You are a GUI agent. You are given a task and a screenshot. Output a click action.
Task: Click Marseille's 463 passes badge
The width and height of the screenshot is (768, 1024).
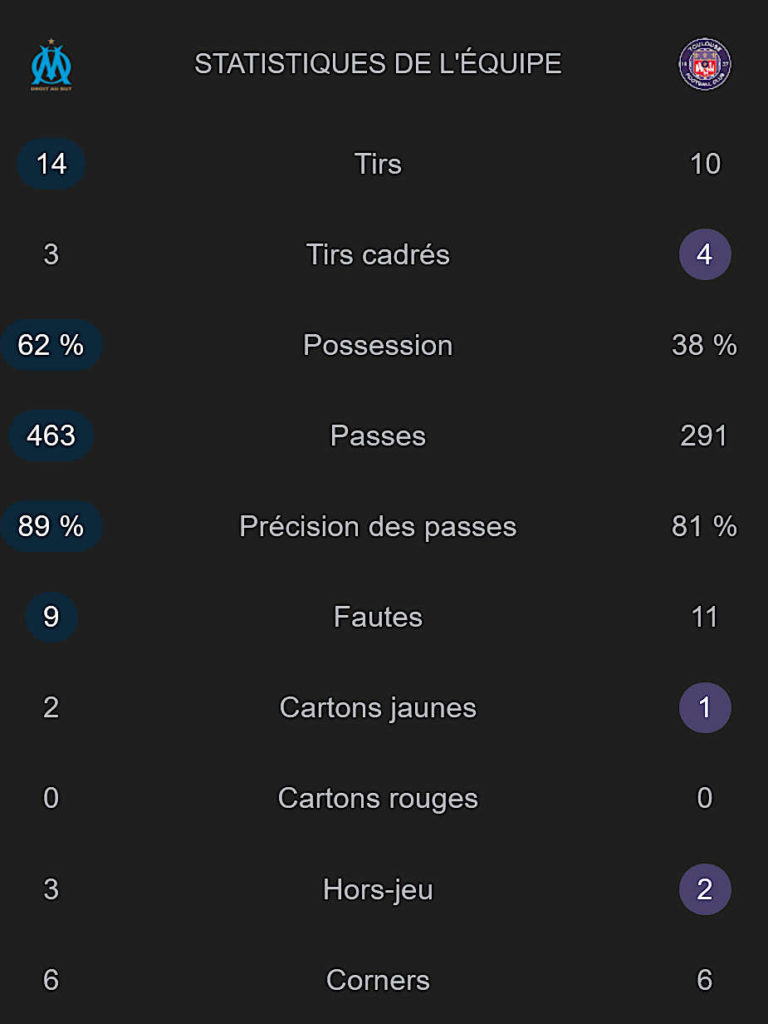pyautogui.click(x=51, y=436)
